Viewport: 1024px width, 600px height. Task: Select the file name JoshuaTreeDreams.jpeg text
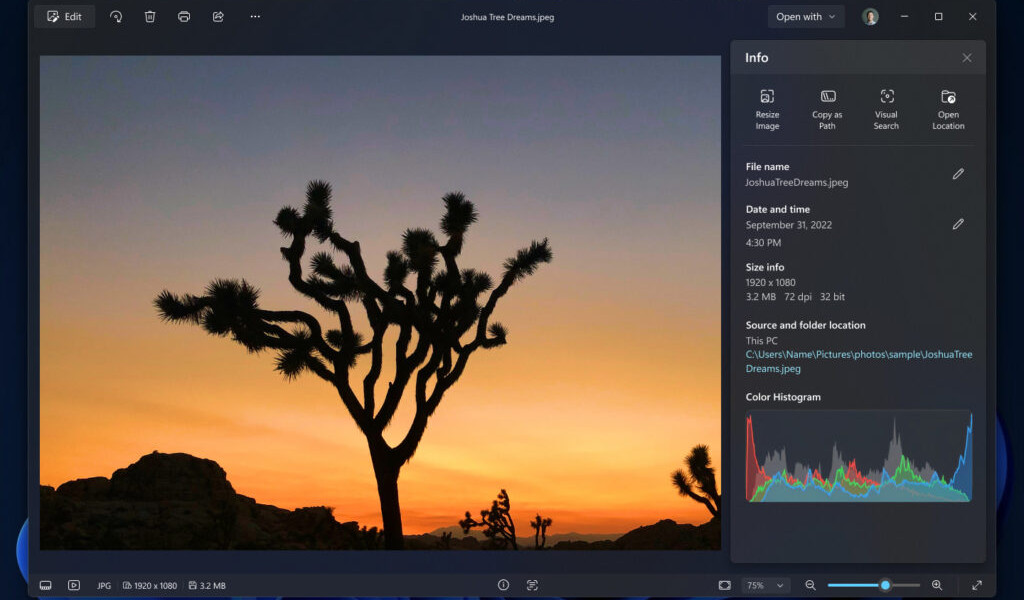coord(797,182)
